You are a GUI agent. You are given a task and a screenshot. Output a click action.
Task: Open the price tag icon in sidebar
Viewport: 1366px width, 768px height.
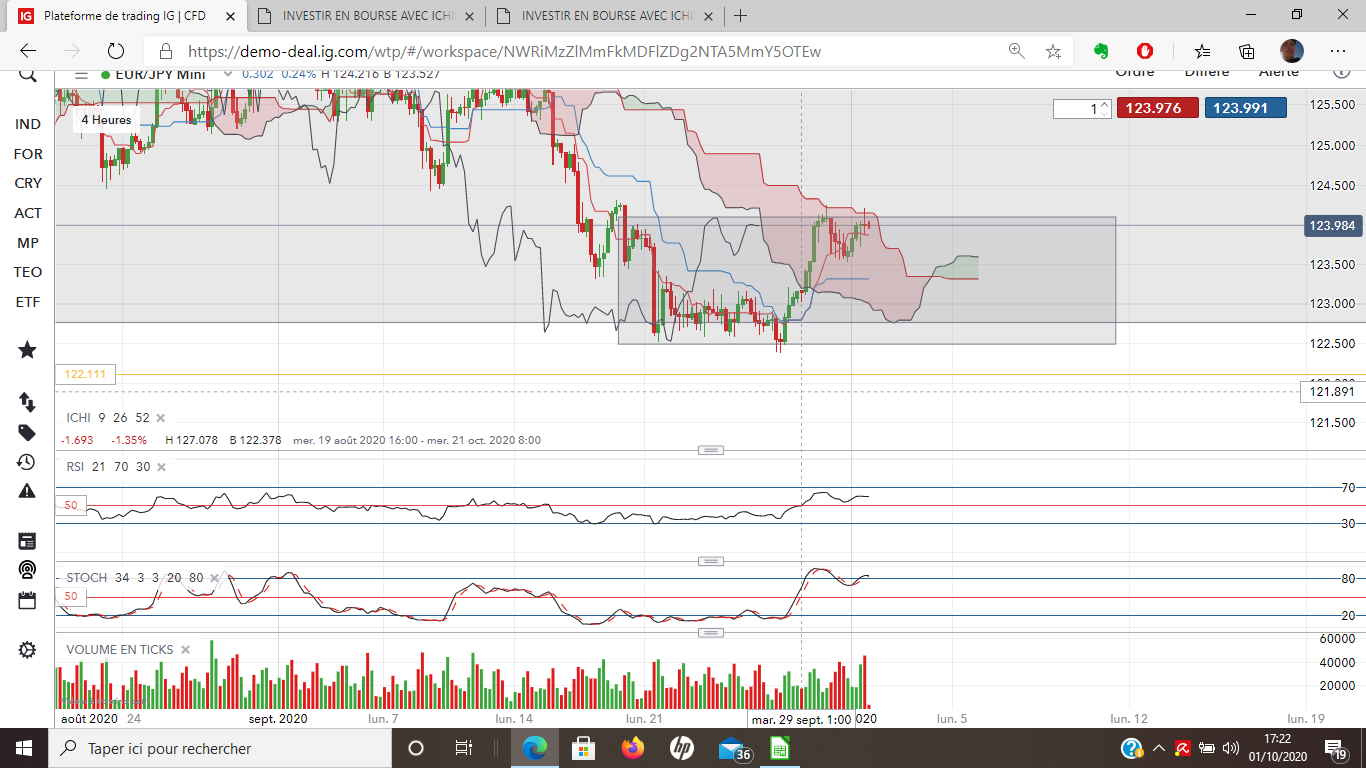tap(27, 433)
